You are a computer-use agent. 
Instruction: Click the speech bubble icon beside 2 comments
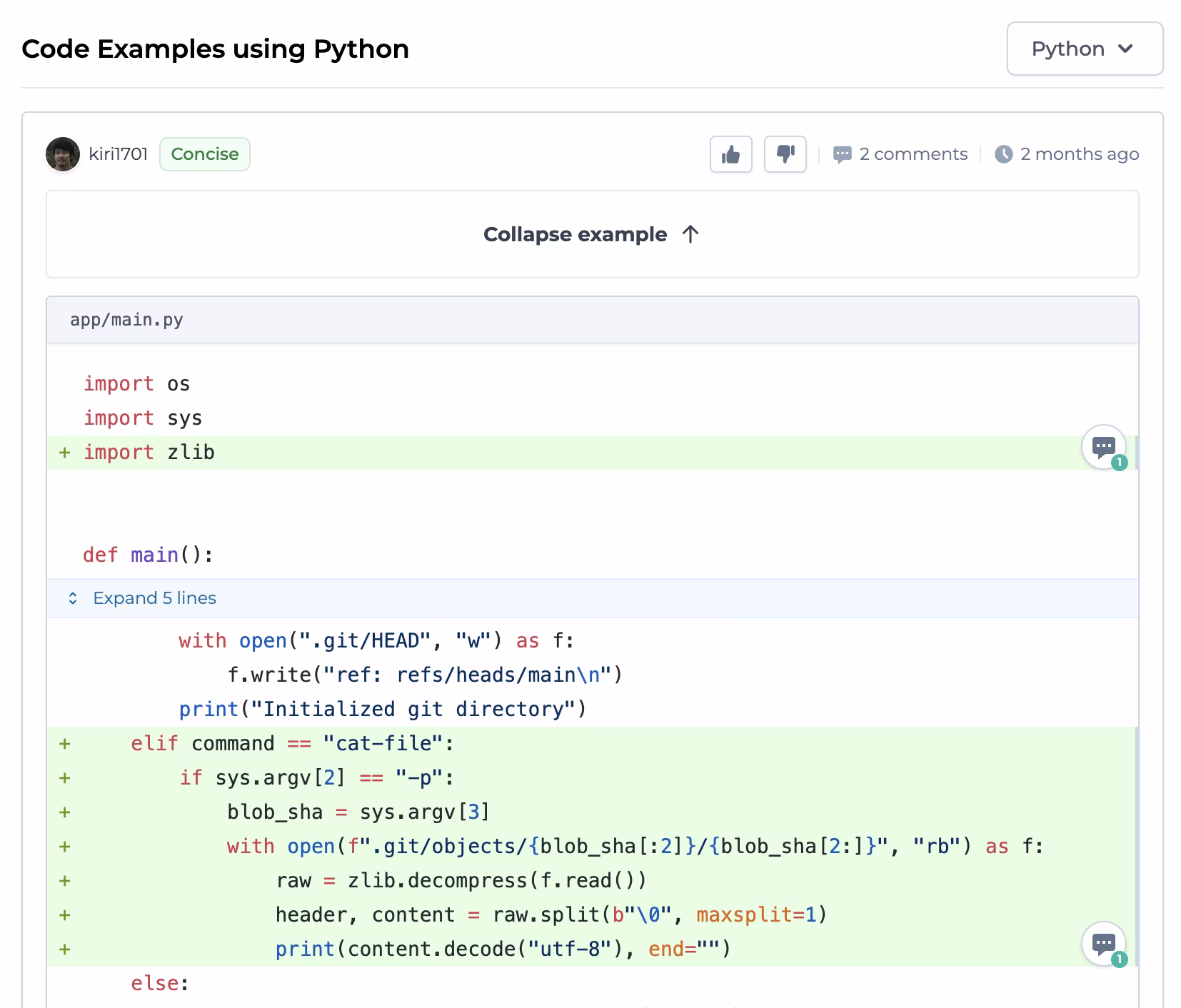point(843,154)
